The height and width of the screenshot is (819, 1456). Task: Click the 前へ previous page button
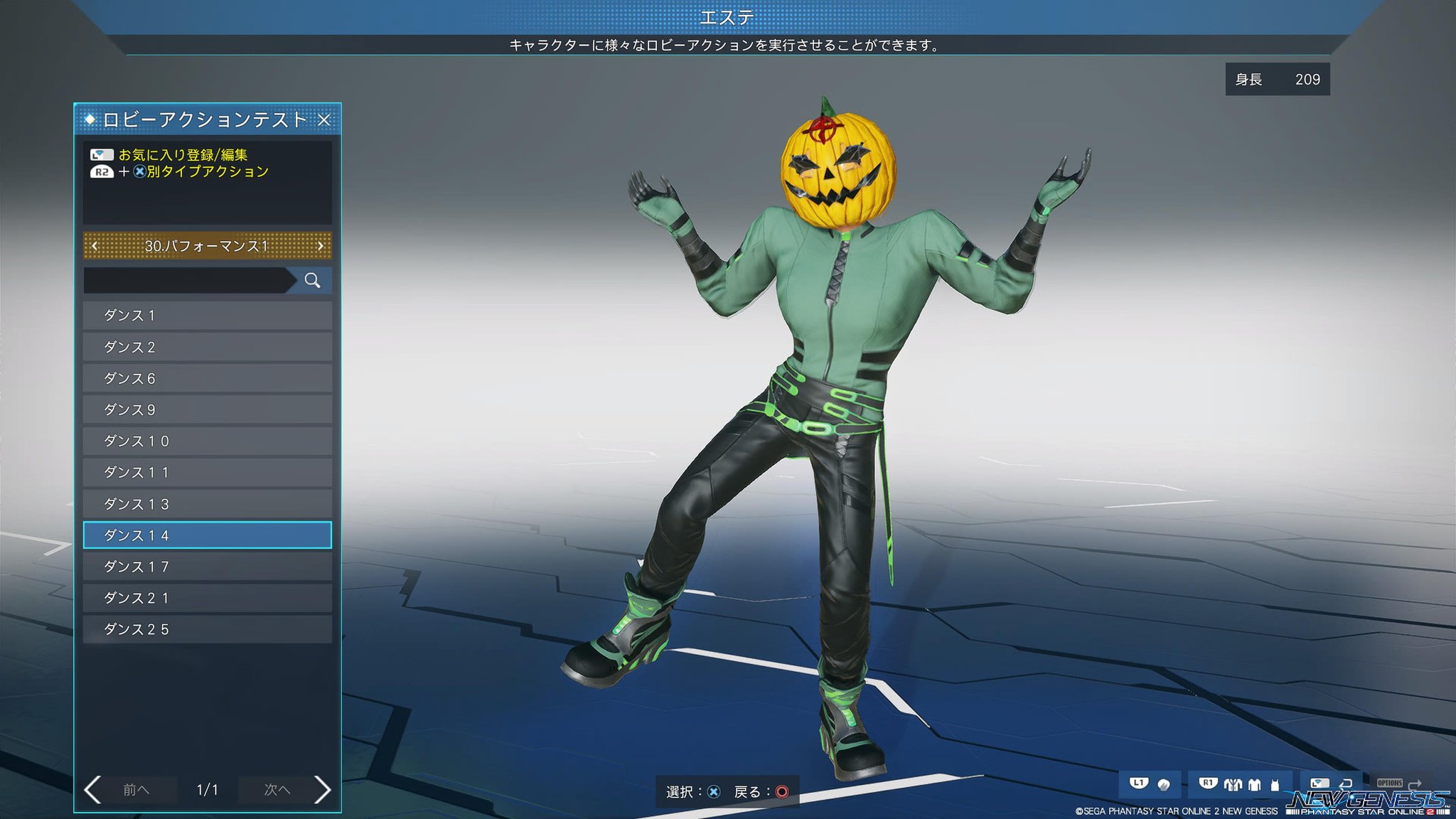[136, 789]
